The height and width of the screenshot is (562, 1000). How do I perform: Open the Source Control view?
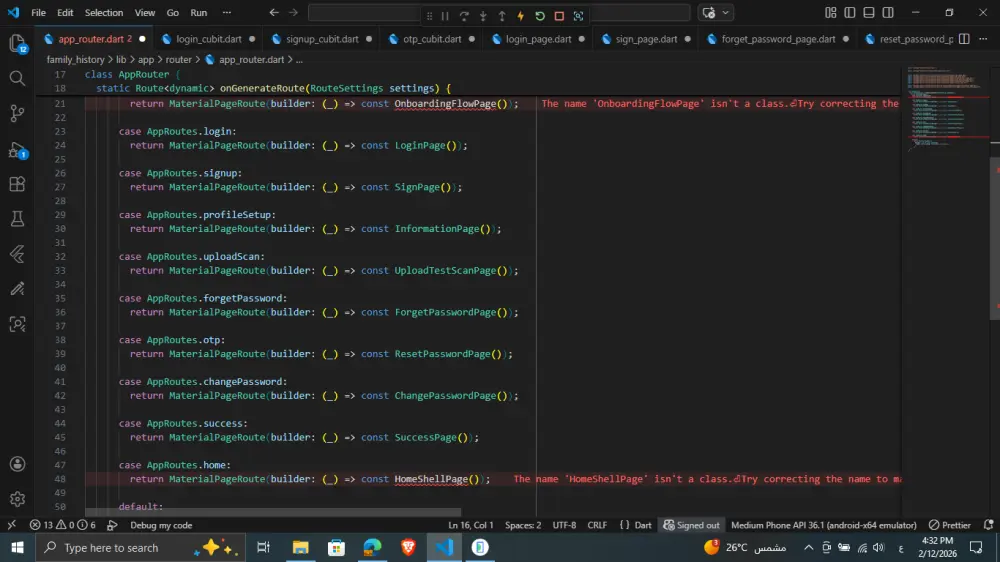17,114
